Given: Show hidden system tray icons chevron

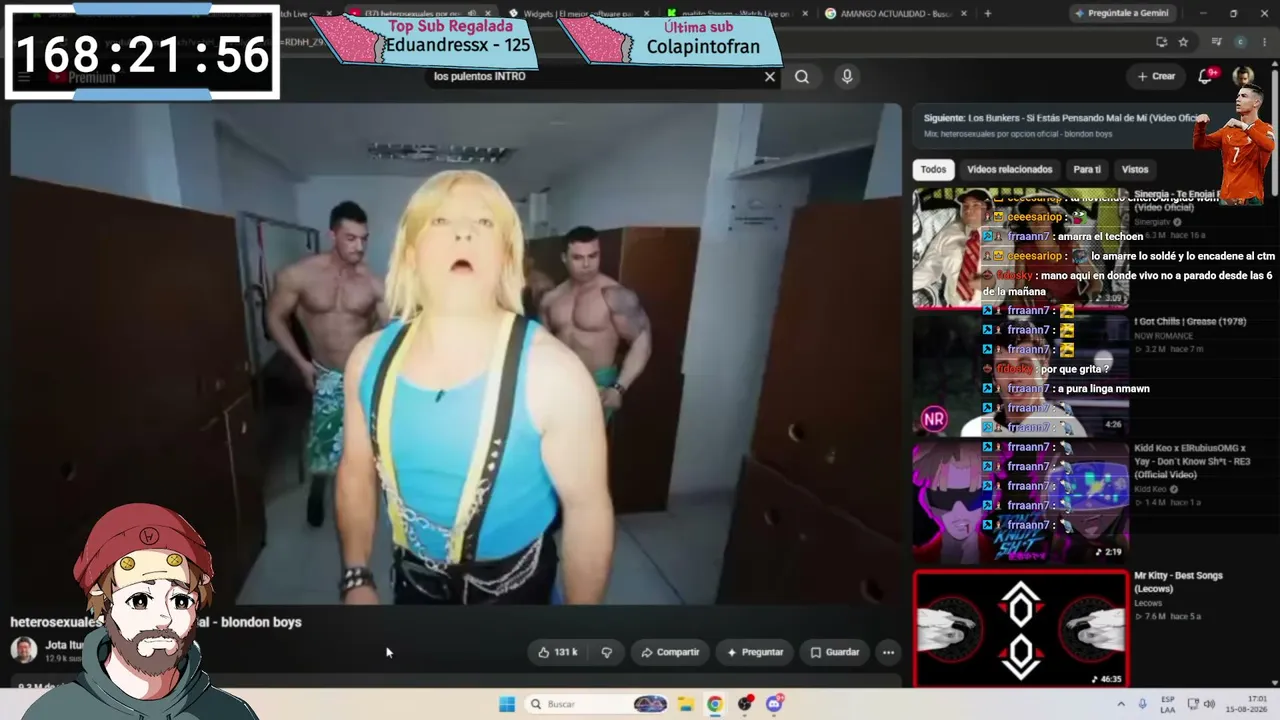Looking at the screenshot, I should click(x=1122, y=704).
